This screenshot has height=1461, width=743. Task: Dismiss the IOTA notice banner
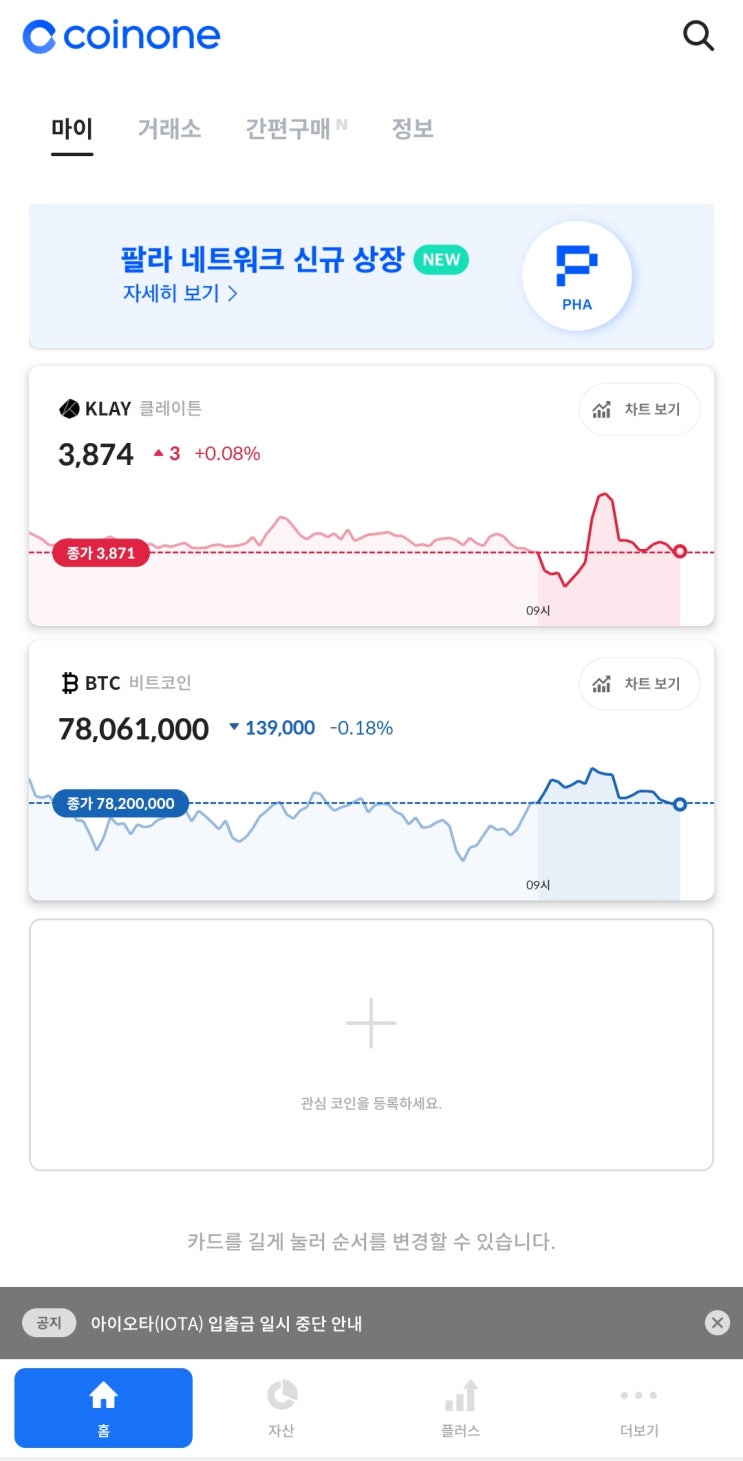717,1323
